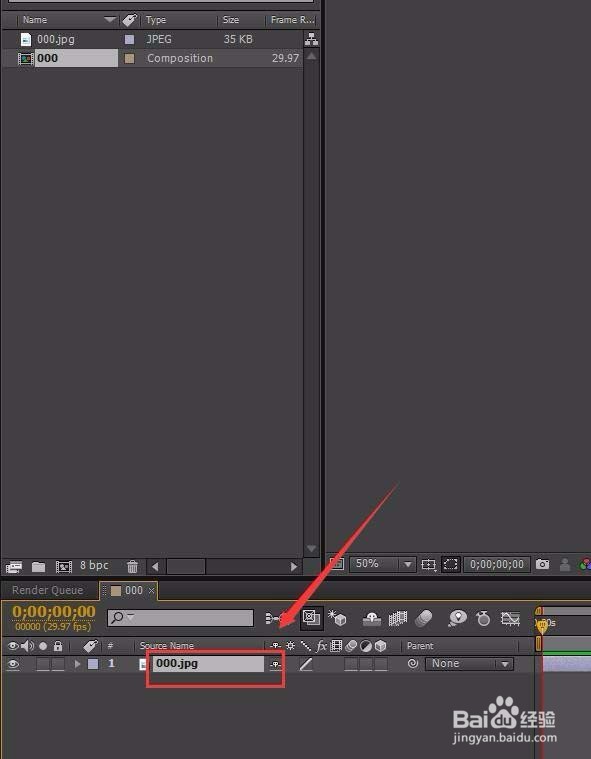
Task: Click the Interpret Footage icon
Action: [x=14, y=566]
